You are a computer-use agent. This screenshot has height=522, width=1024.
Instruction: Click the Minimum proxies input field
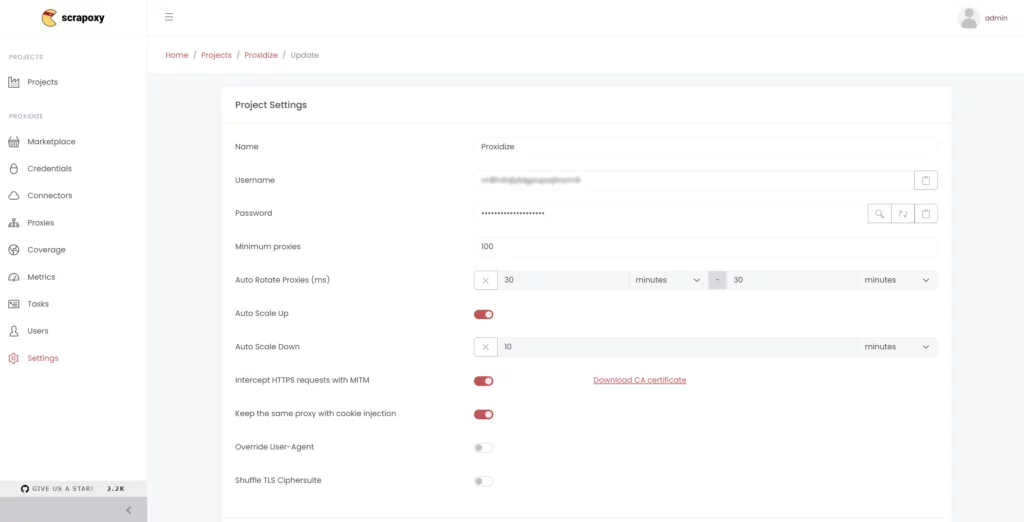point(705,247)
